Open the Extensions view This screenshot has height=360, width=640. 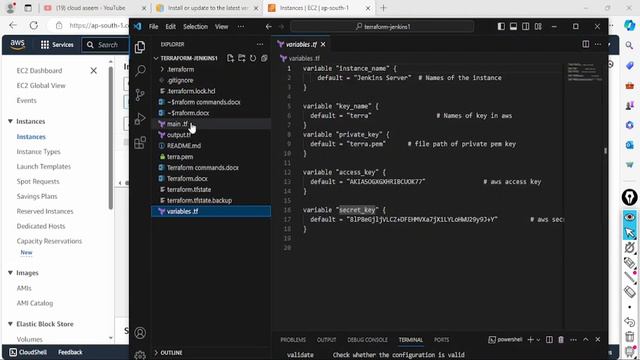coord(140,142)
